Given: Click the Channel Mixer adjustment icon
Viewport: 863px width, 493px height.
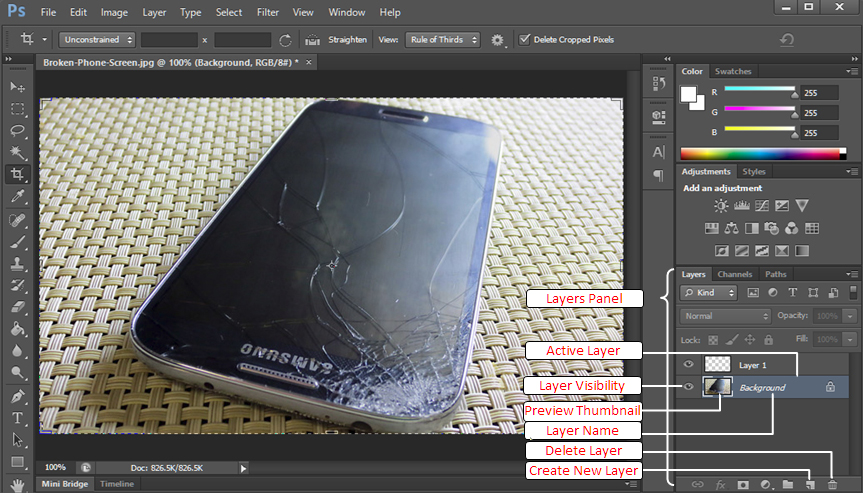Looking at the screenshot, I should pos(791,228).
